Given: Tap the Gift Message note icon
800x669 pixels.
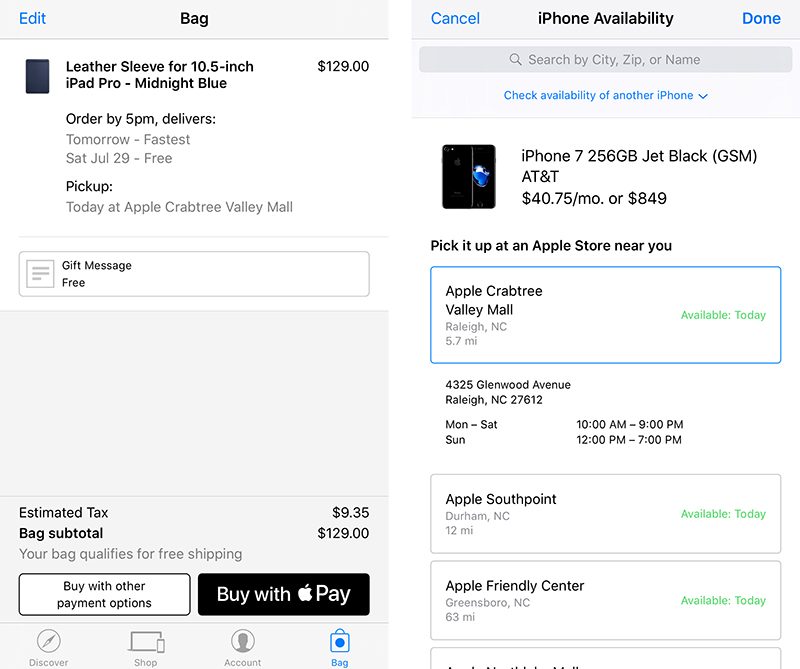Looking at the screenshot, I should [40, 274].
